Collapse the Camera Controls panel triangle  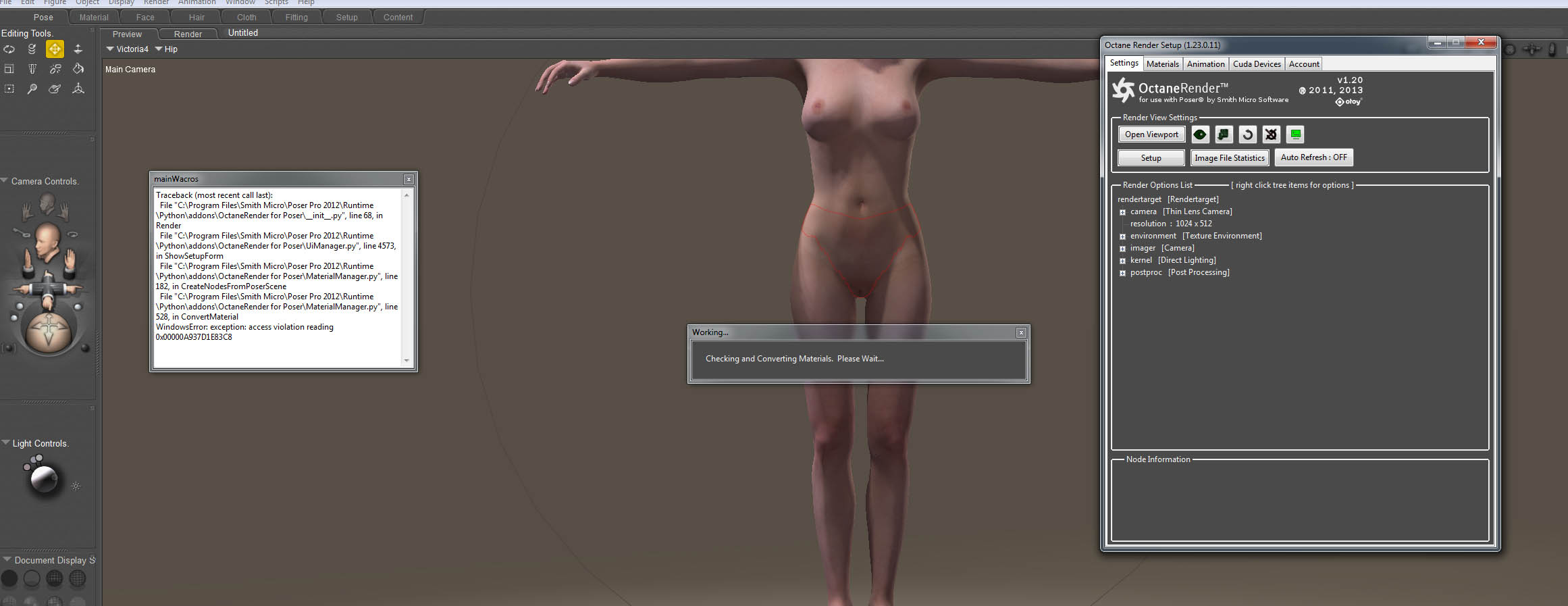tap(5, 181)
